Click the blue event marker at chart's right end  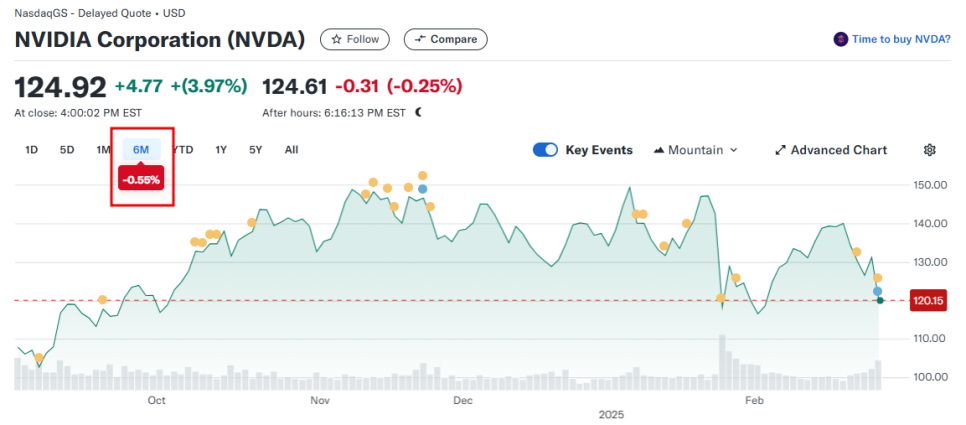pyautogui.click(x=877, y=291)
